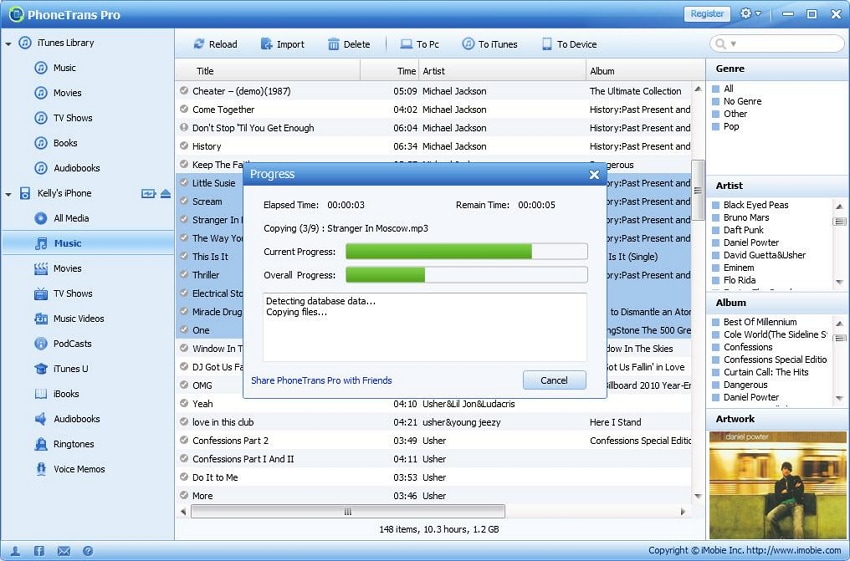
Task: Check the Confessions album filter
Action: click(716, 347)
